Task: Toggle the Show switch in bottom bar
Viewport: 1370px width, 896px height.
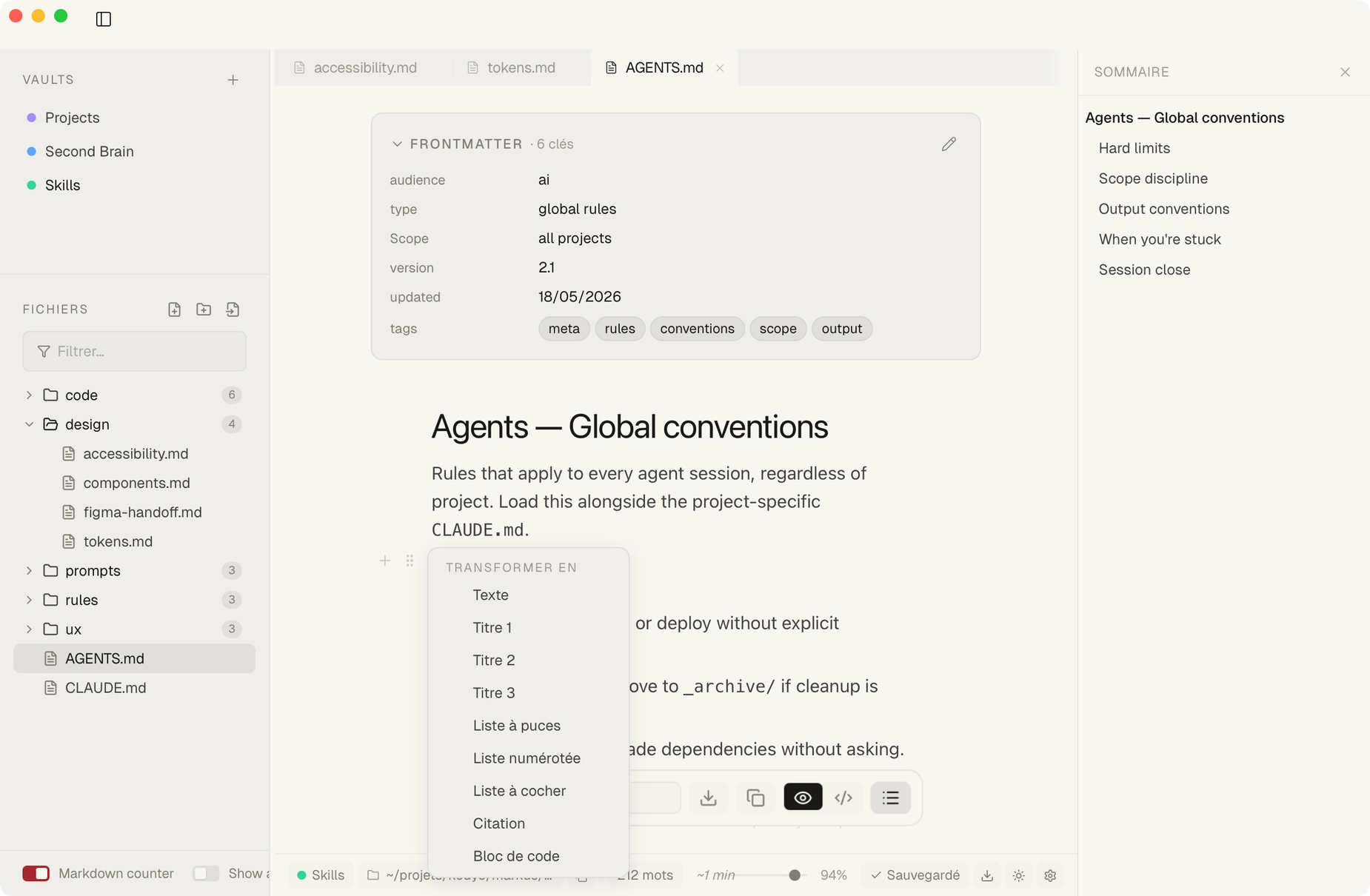Action: [206, 874]
